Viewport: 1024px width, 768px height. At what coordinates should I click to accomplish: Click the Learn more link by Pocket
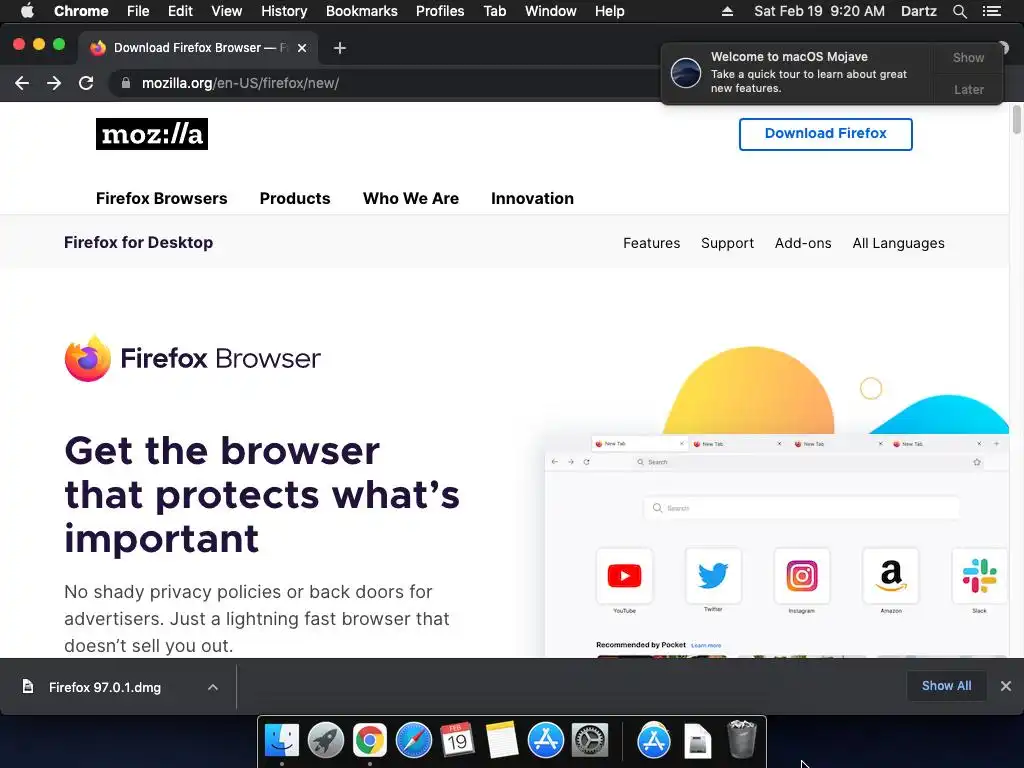point(706,645)
